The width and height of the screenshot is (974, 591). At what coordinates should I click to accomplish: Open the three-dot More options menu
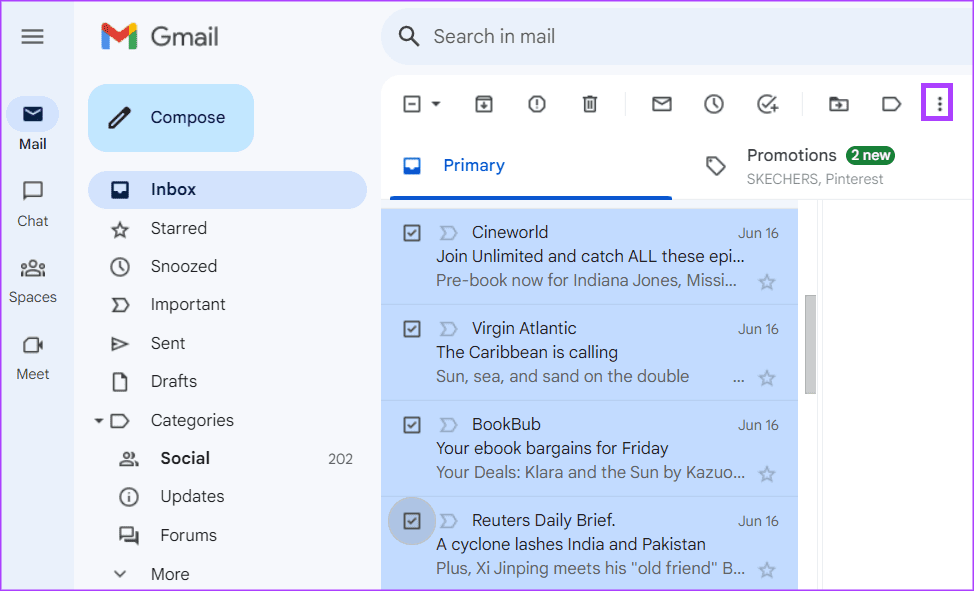[x=939, y=104]
